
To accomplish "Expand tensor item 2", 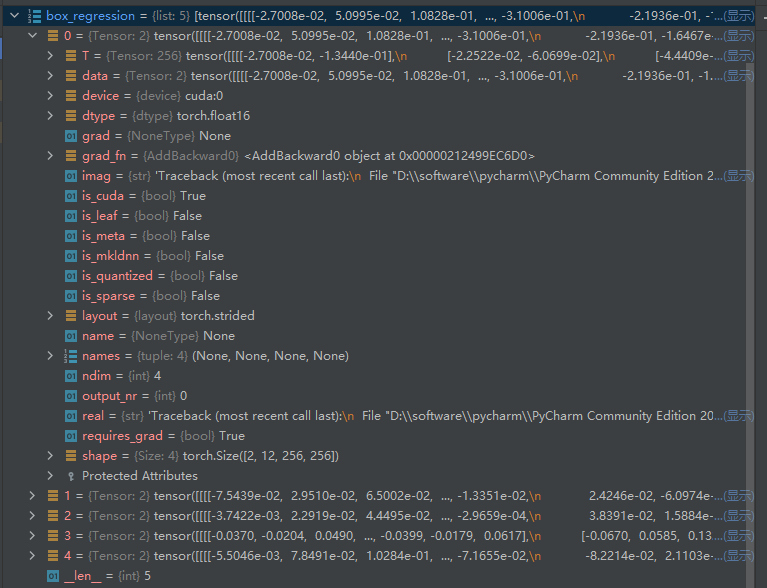I will (x=32, y=516).
